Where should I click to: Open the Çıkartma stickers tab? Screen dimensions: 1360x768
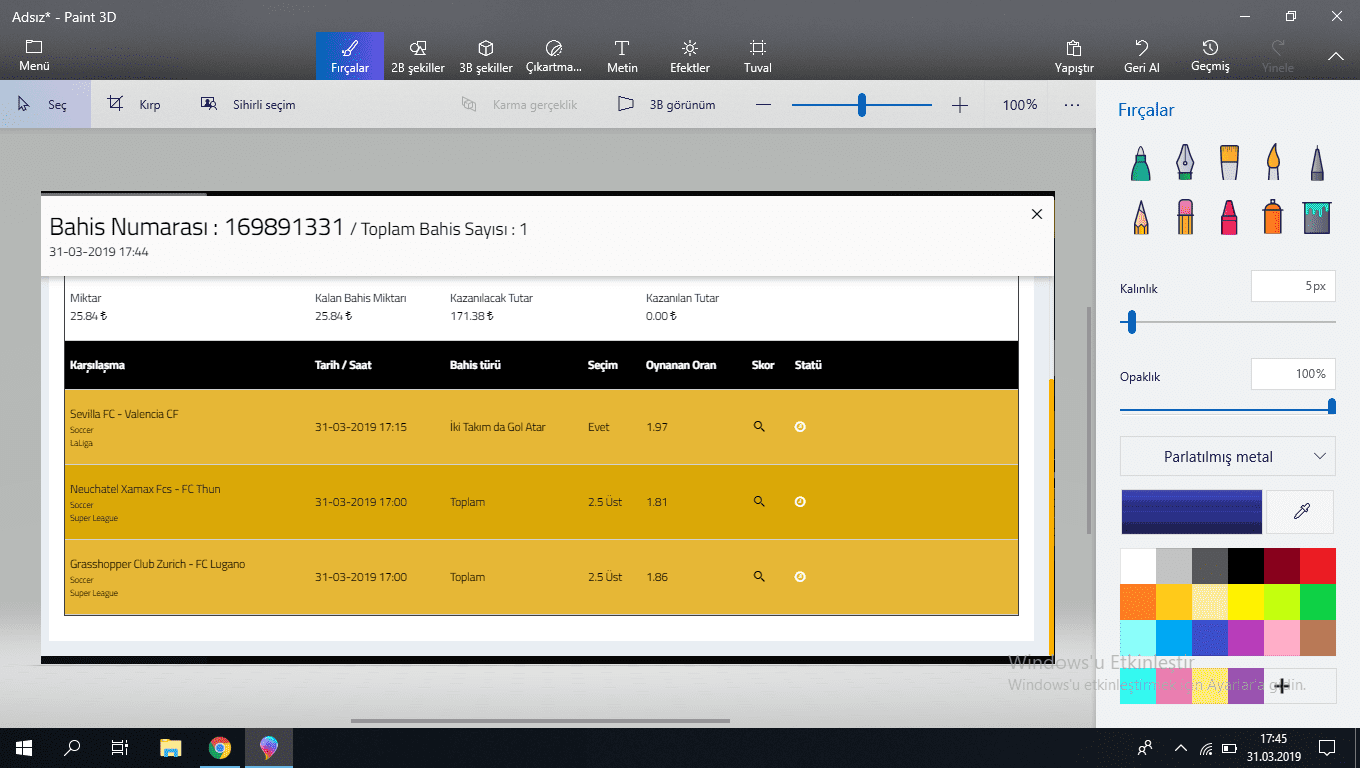(554, 56)
